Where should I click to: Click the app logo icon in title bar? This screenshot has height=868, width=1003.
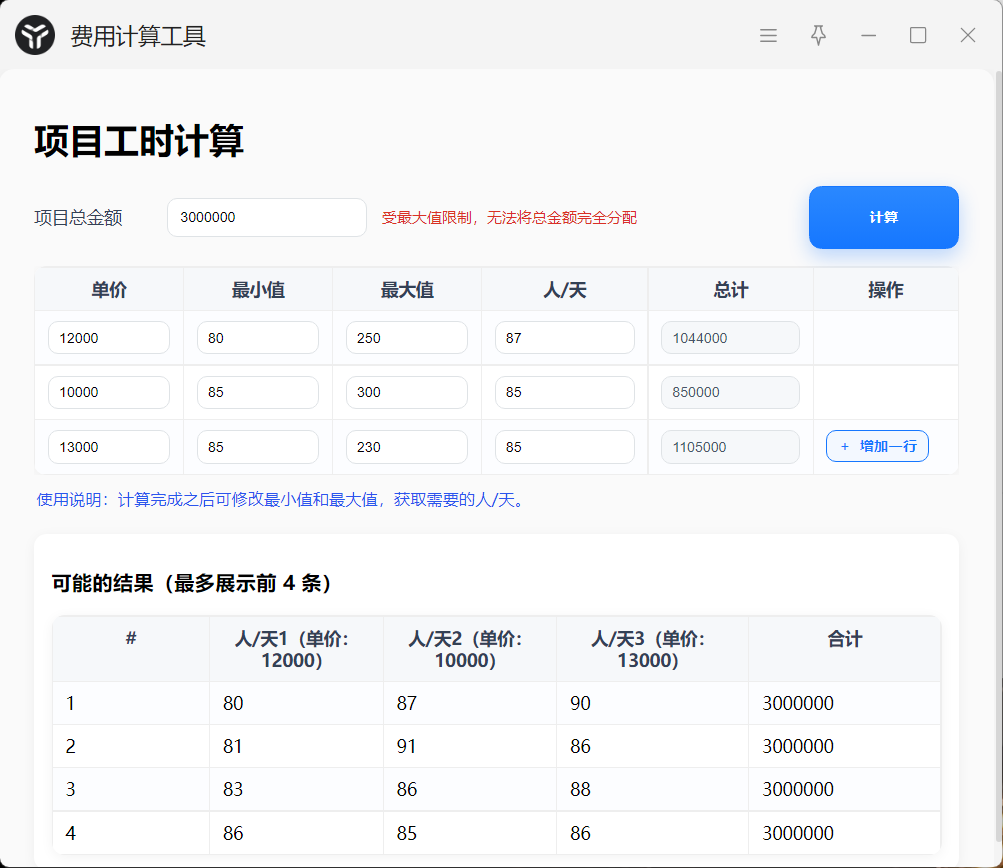(35, 35)
